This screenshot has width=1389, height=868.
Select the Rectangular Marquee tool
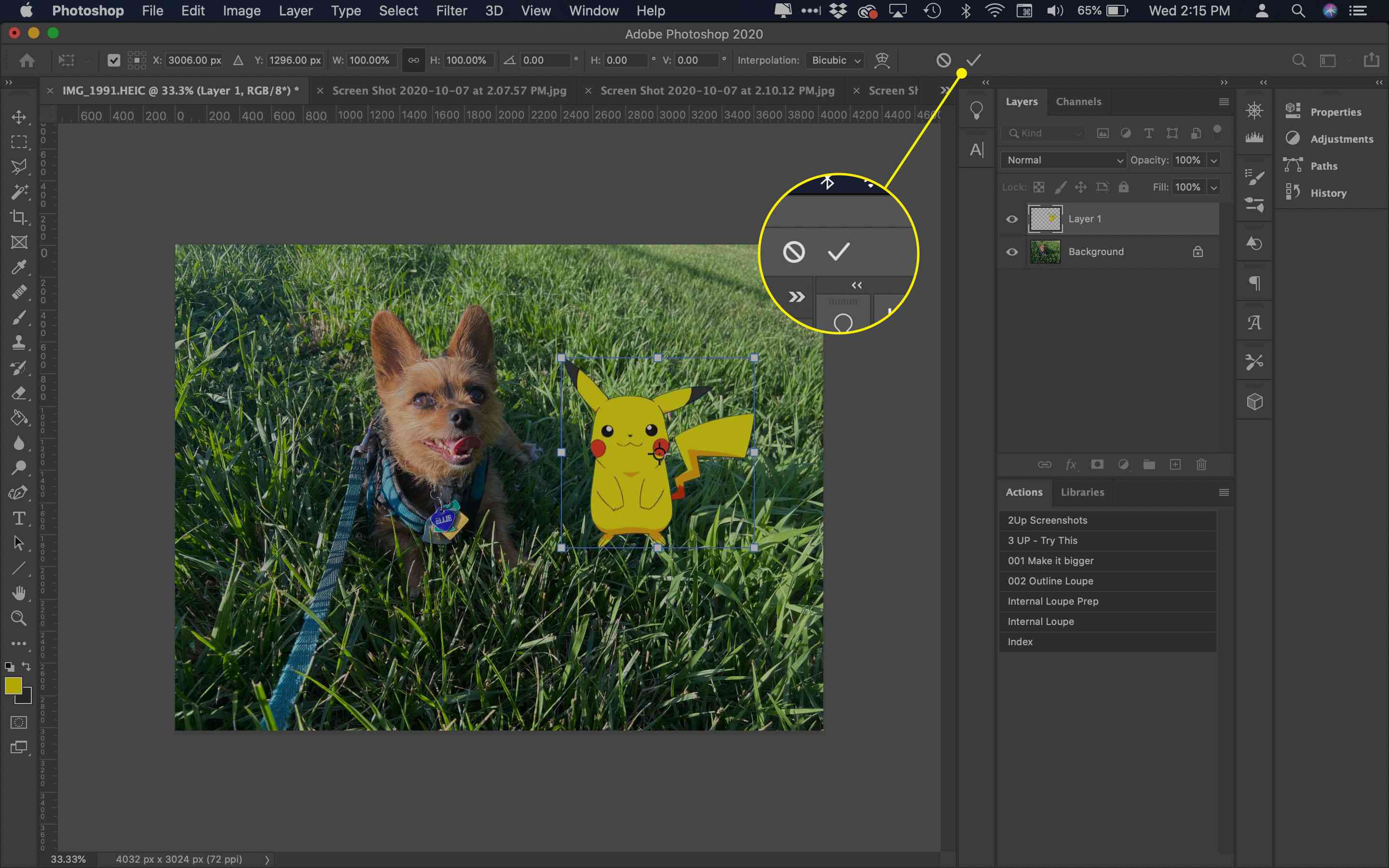[19, 142]
